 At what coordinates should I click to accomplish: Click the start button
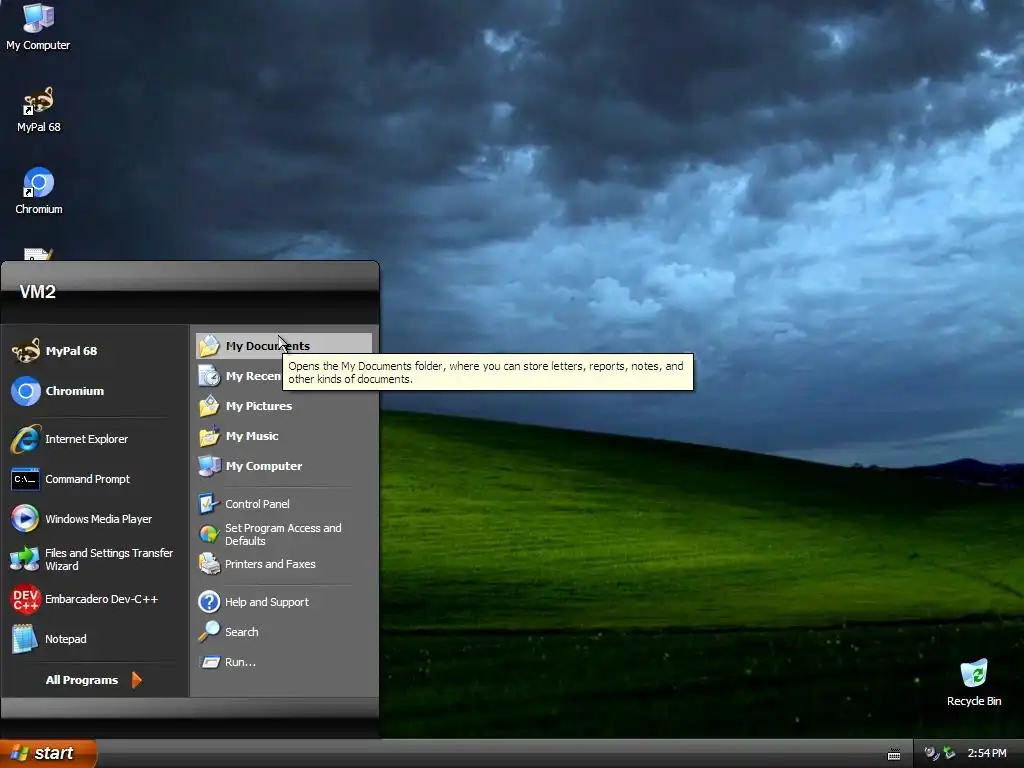(x=48, y=753)
